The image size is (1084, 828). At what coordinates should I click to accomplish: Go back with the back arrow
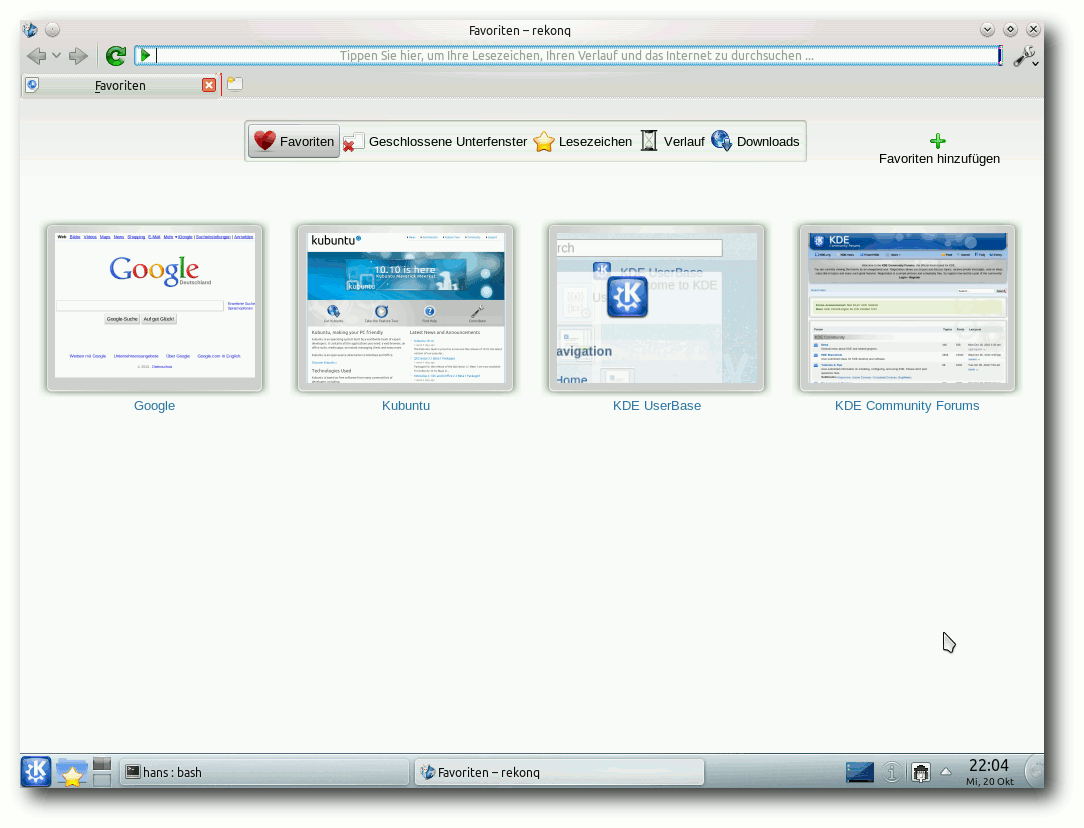click(x=36, y=55)
